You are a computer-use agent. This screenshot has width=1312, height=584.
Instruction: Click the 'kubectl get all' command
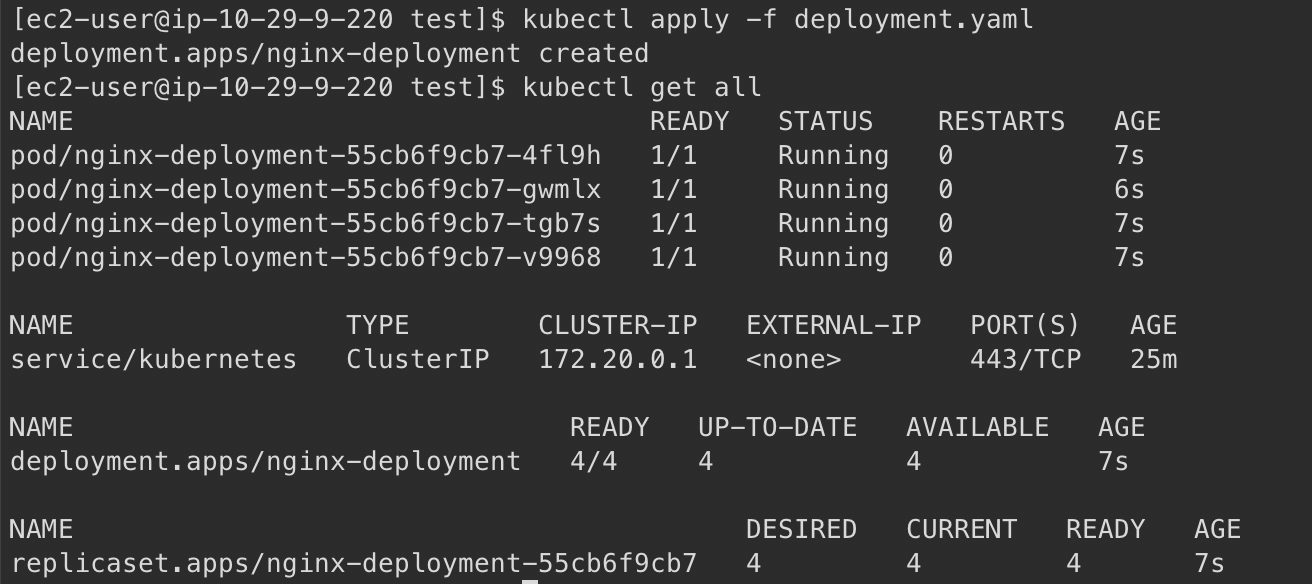coord(642,87)
